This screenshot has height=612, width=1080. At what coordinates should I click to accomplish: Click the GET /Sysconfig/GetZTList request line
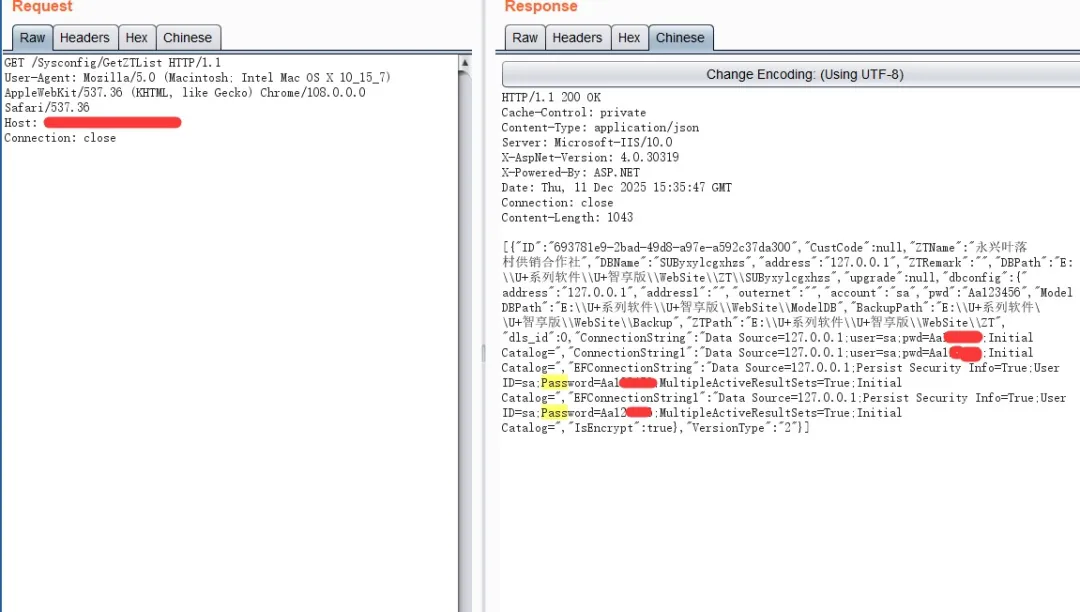point(113,62)
